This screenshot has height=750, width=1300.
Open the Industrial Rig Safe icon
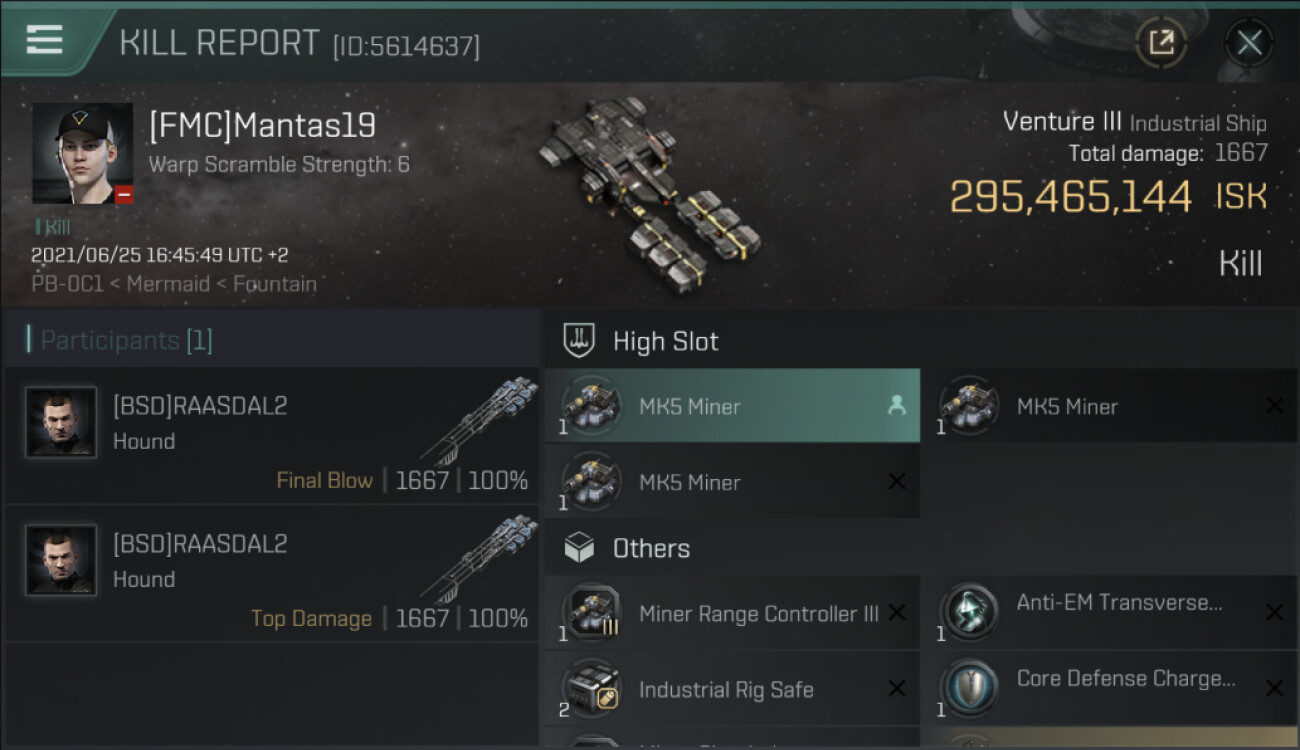(592, 689)
